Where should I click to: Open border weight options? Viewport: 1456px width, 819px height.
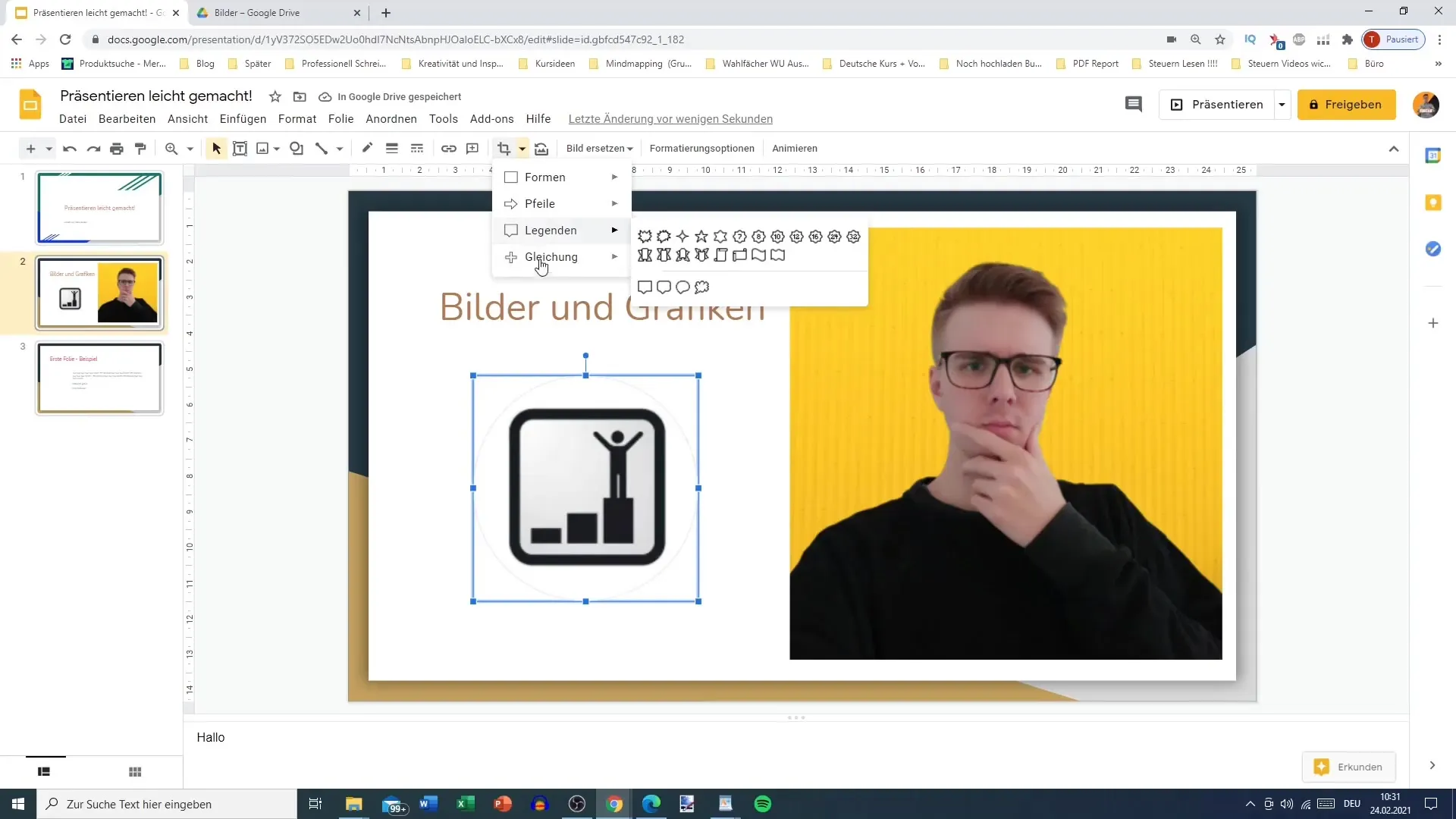coord(392,149)
